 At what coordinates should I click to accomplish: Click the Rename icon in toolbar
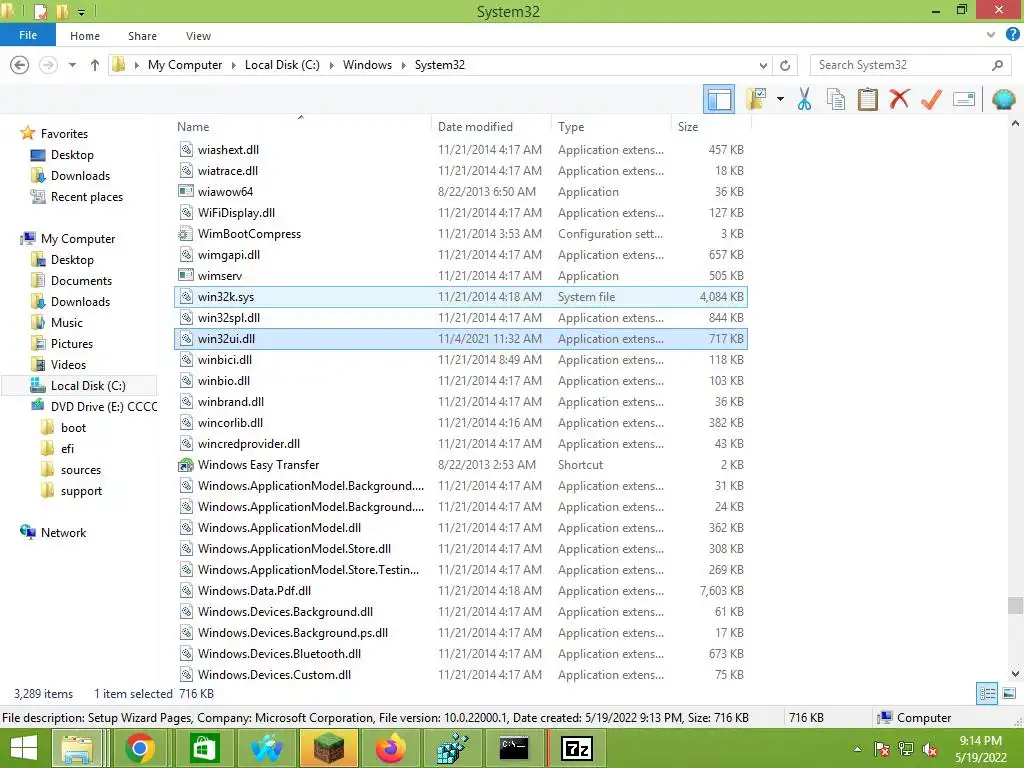964,100
